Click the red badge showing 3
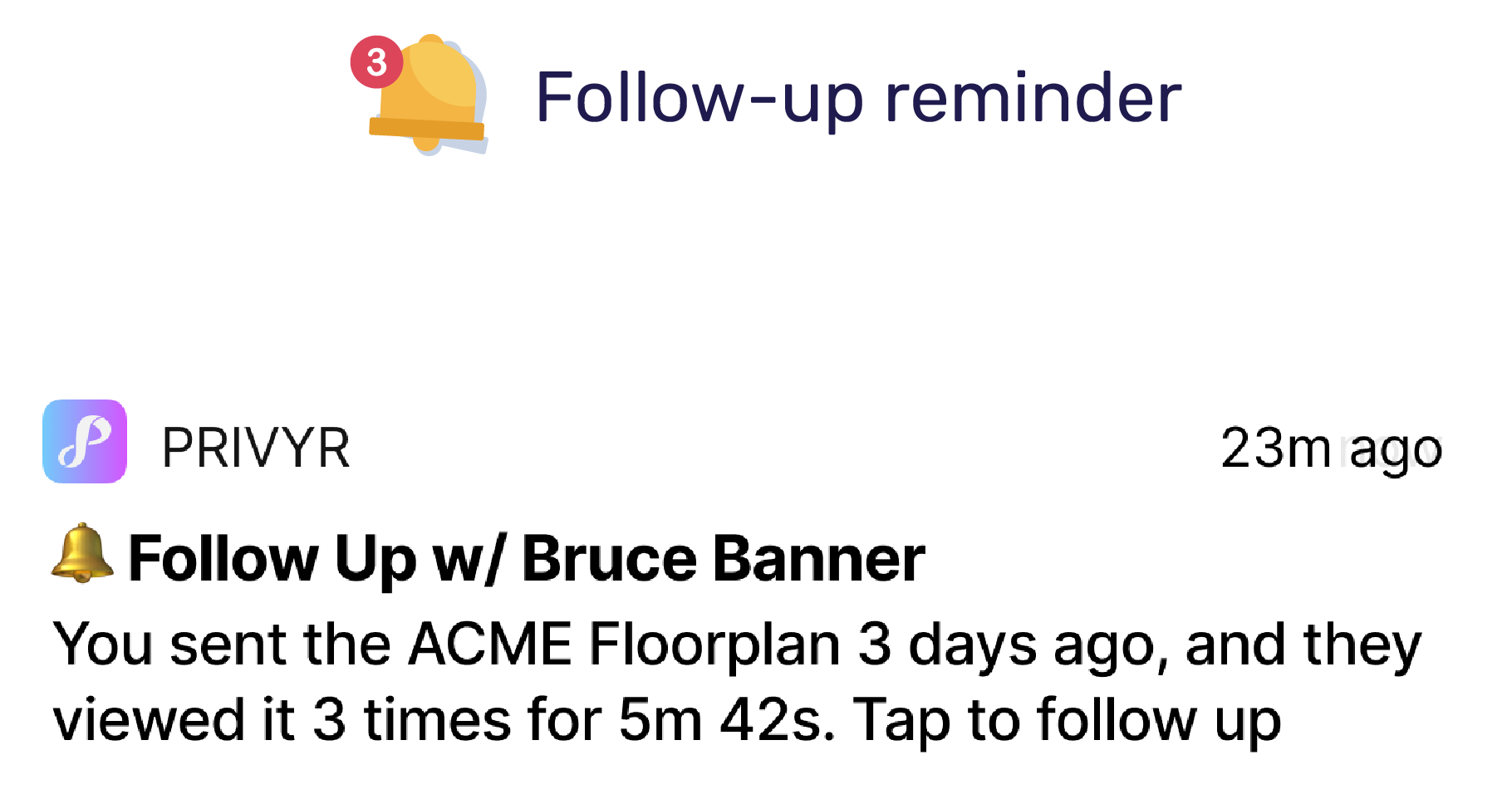Image resolution: width=1512 pixels, height=799 pixels. coord(376,61)
